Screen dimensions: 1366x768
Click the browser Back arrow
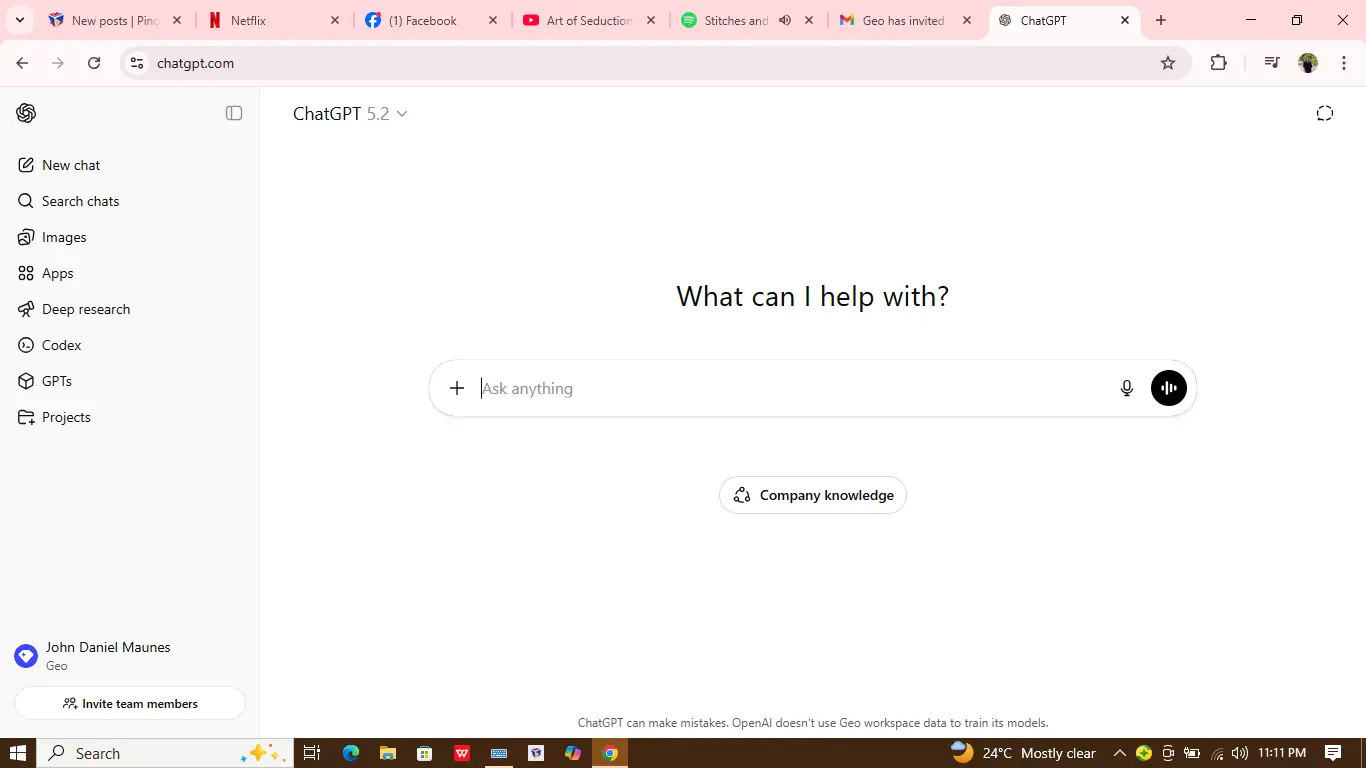pyautogui.click(x=23, y=63)
